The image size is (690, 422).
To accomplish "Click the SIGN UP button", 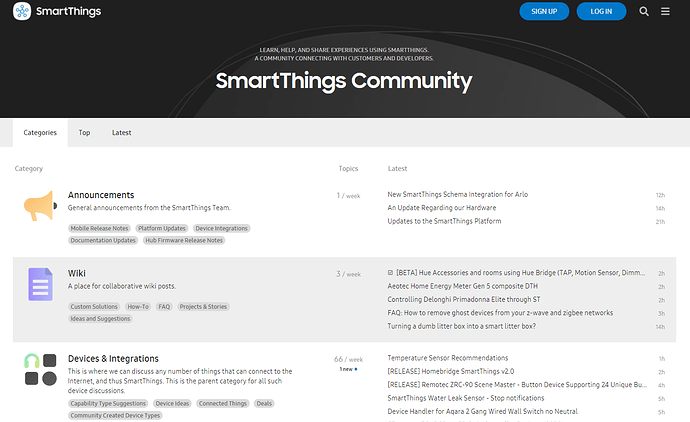I will point(544,11).
